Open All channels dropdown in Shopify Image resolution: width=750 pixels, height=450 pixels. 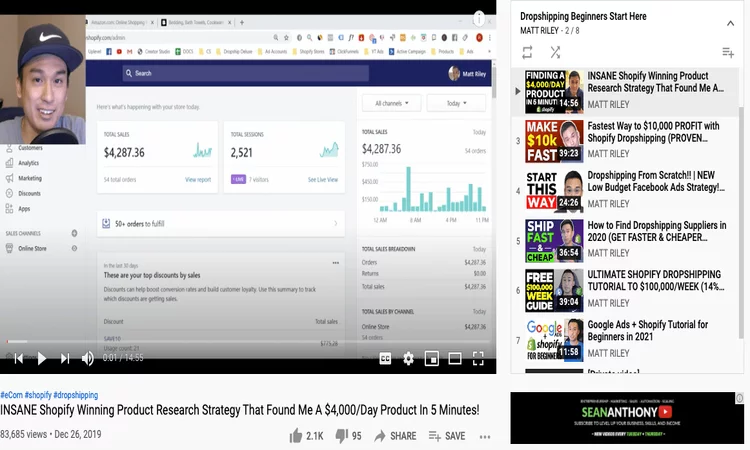click(x=392, y=103)
